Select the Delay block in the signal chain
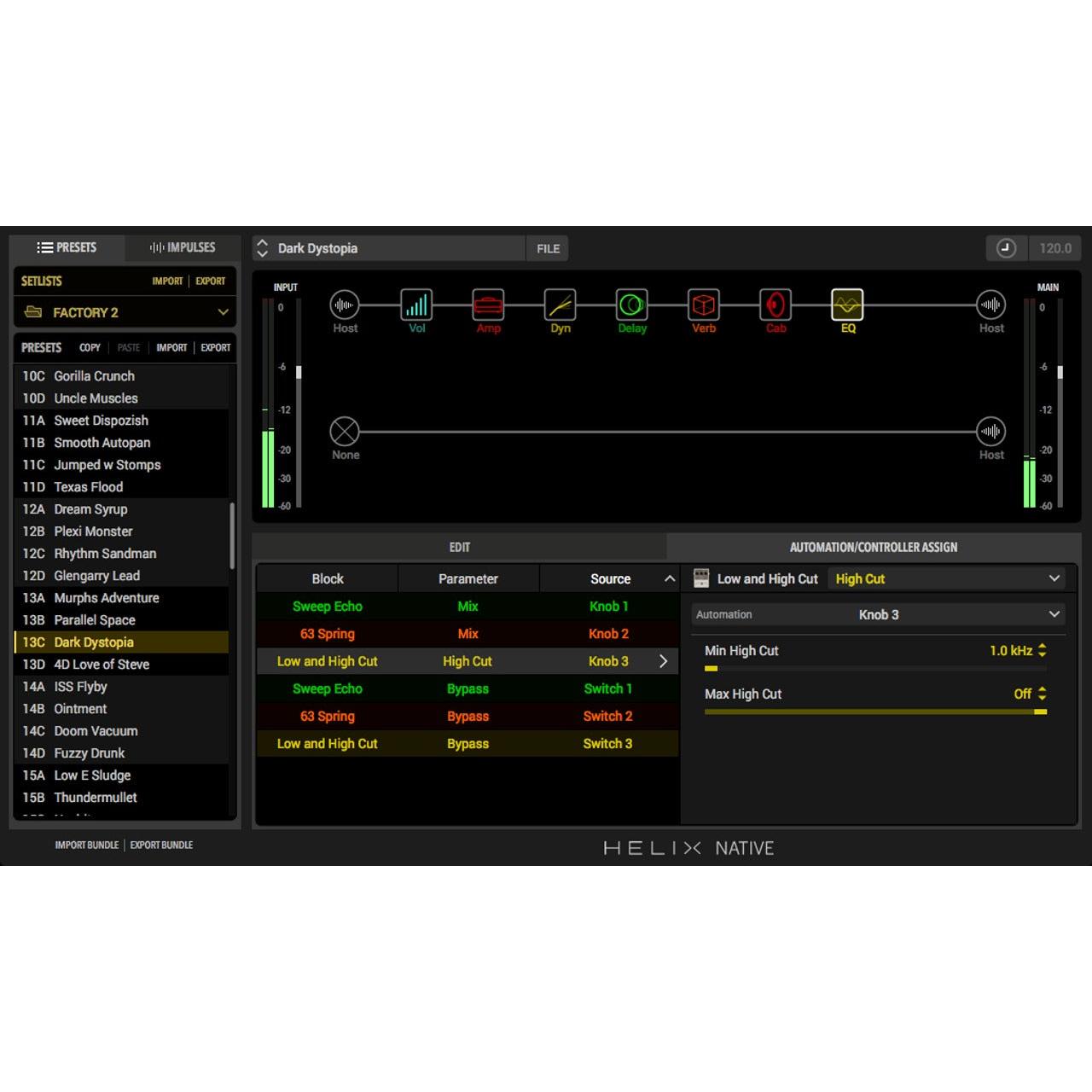Image resolution: width=1092 pixels, height=1092 pixels. (x=631, y=305)
